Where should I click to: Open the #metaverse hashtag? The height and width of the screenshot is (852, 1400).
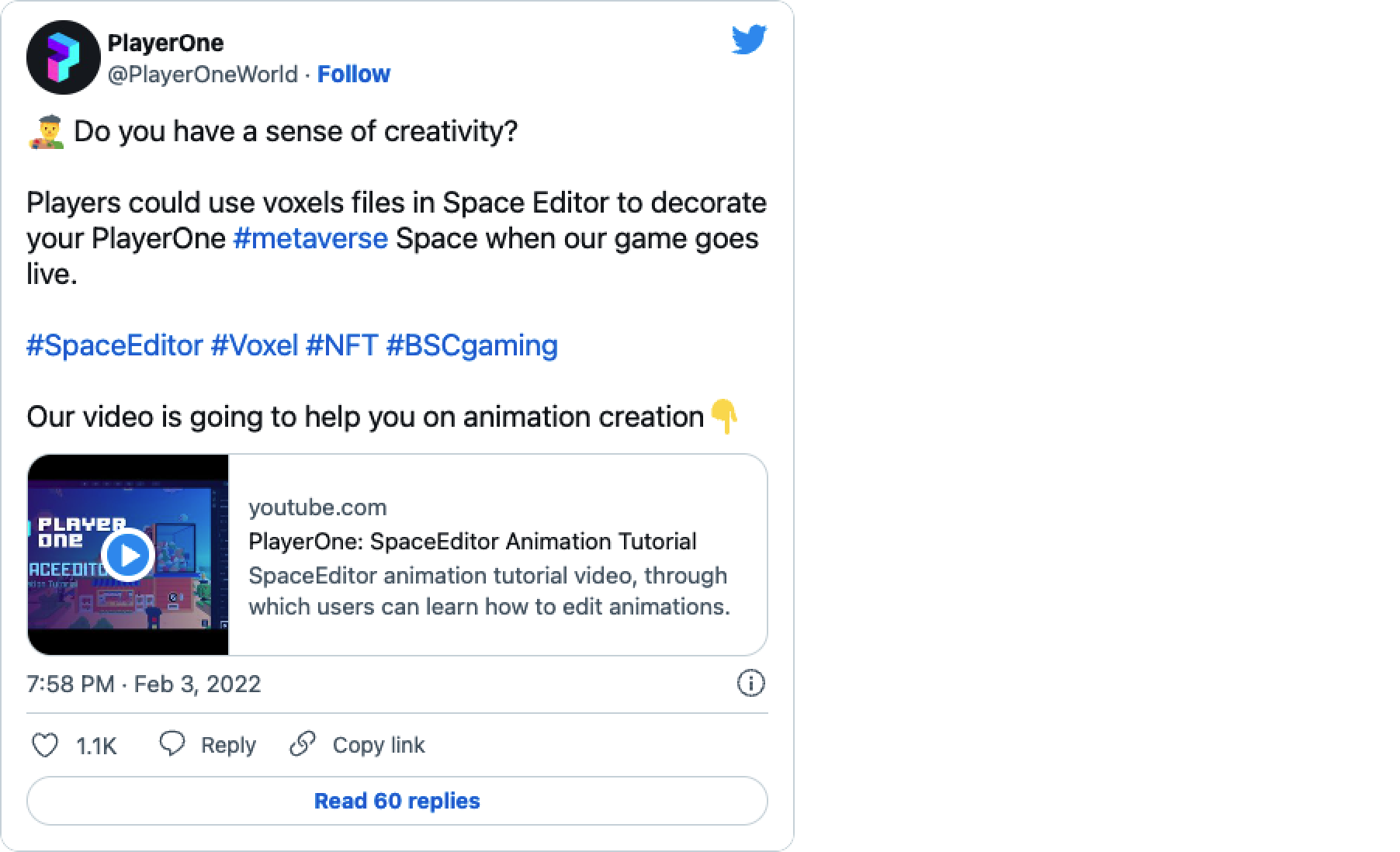pyautogui.click(x=310, y=238)
